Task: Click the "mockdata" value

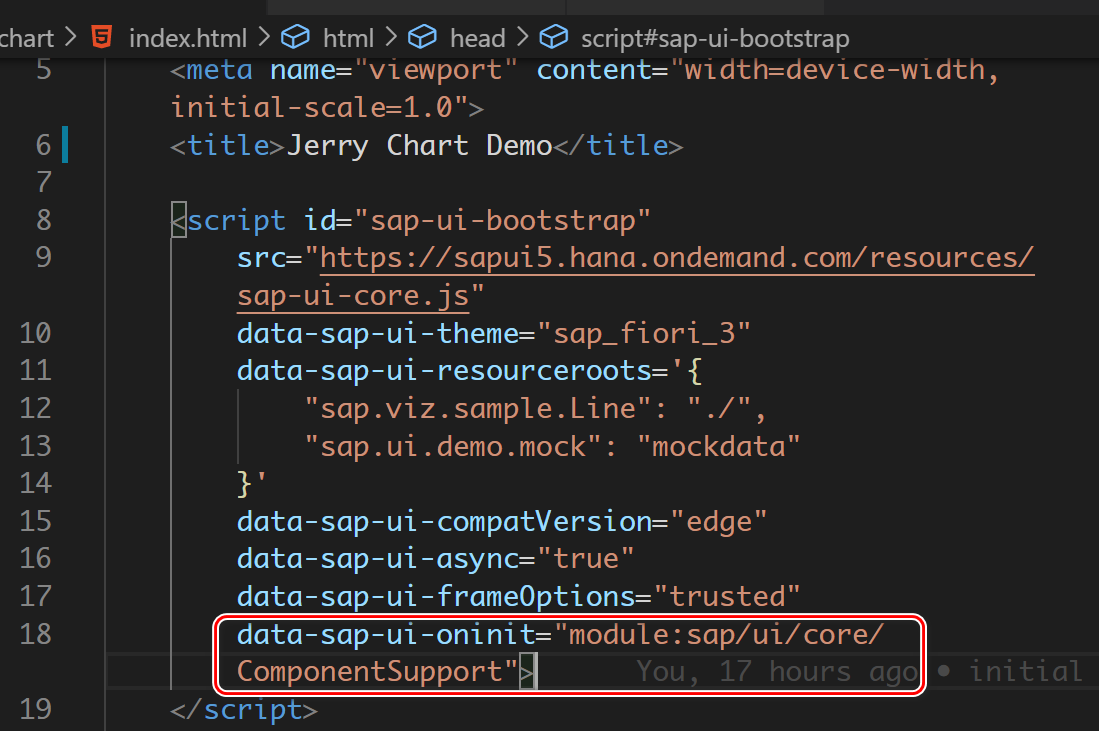Action: click(x=718, y=446)
